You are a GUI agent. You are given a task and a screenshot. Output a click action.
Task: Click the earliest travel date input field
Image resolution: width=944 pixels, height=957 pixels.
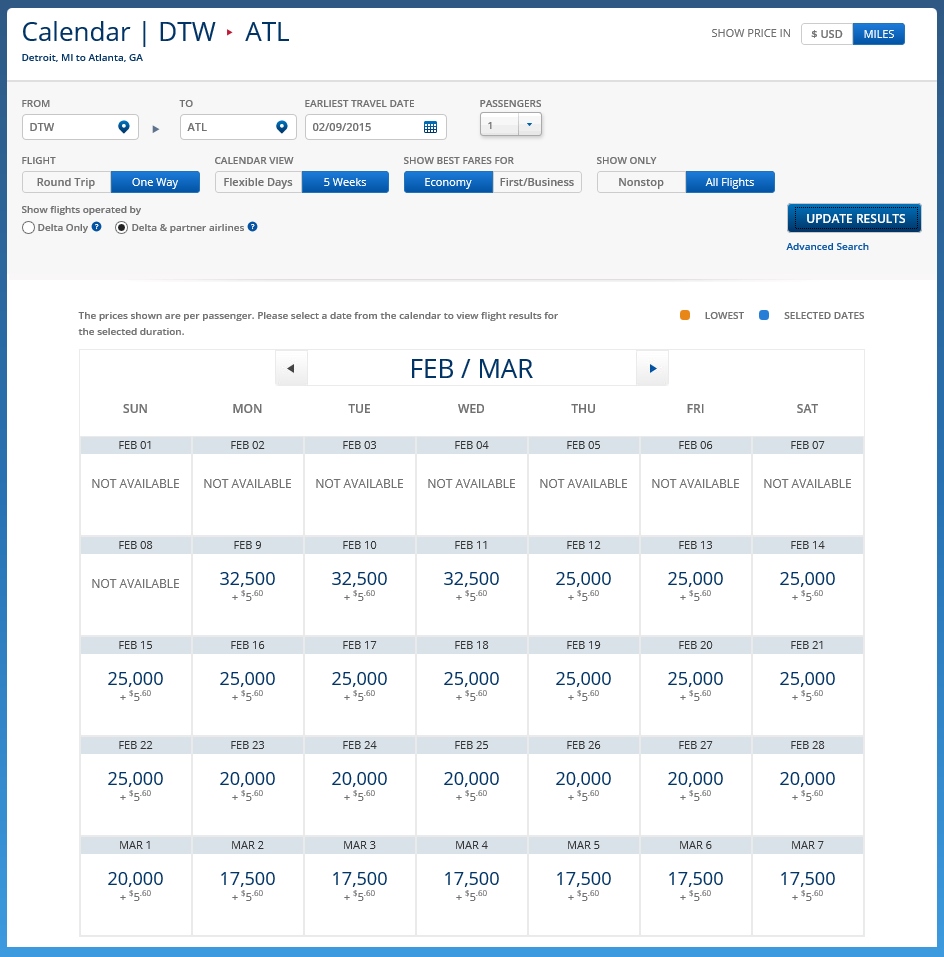(364, 127)
